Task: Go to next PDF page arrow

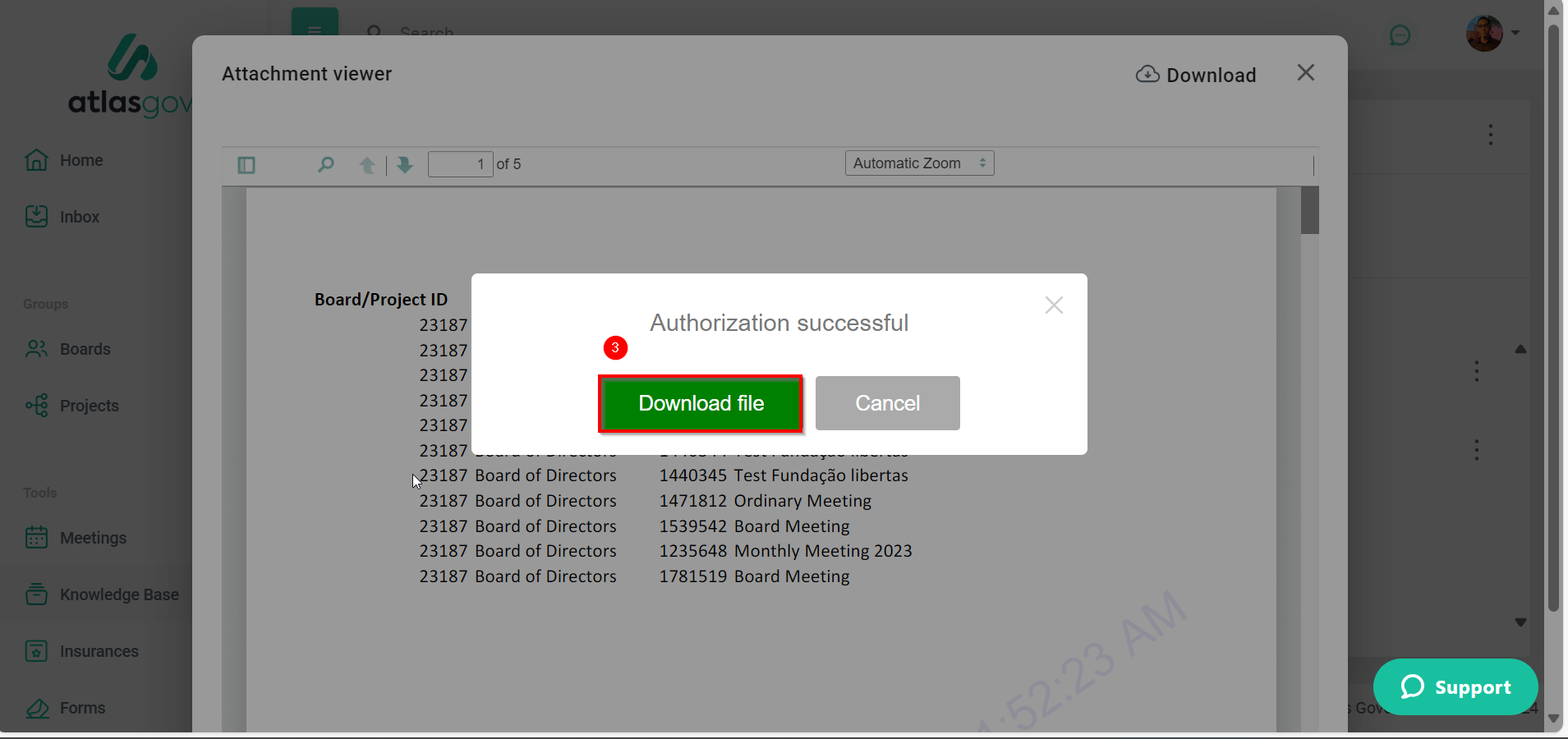Action: 405,165
